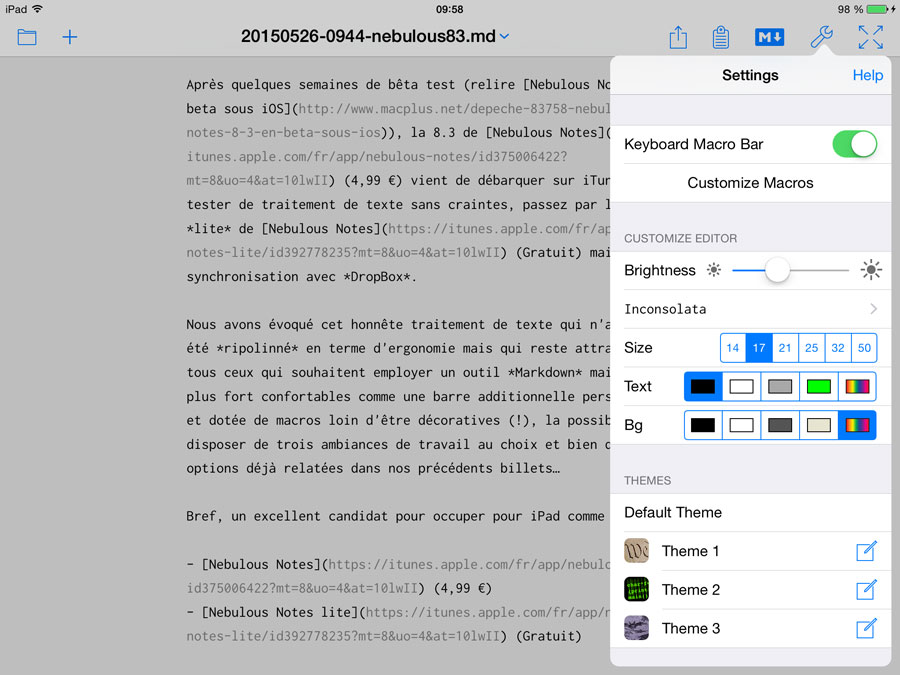This screenshot has width=900, height=675.
Task: Edit Theme 1 with pencil icon
Action: tap(866, 551)
